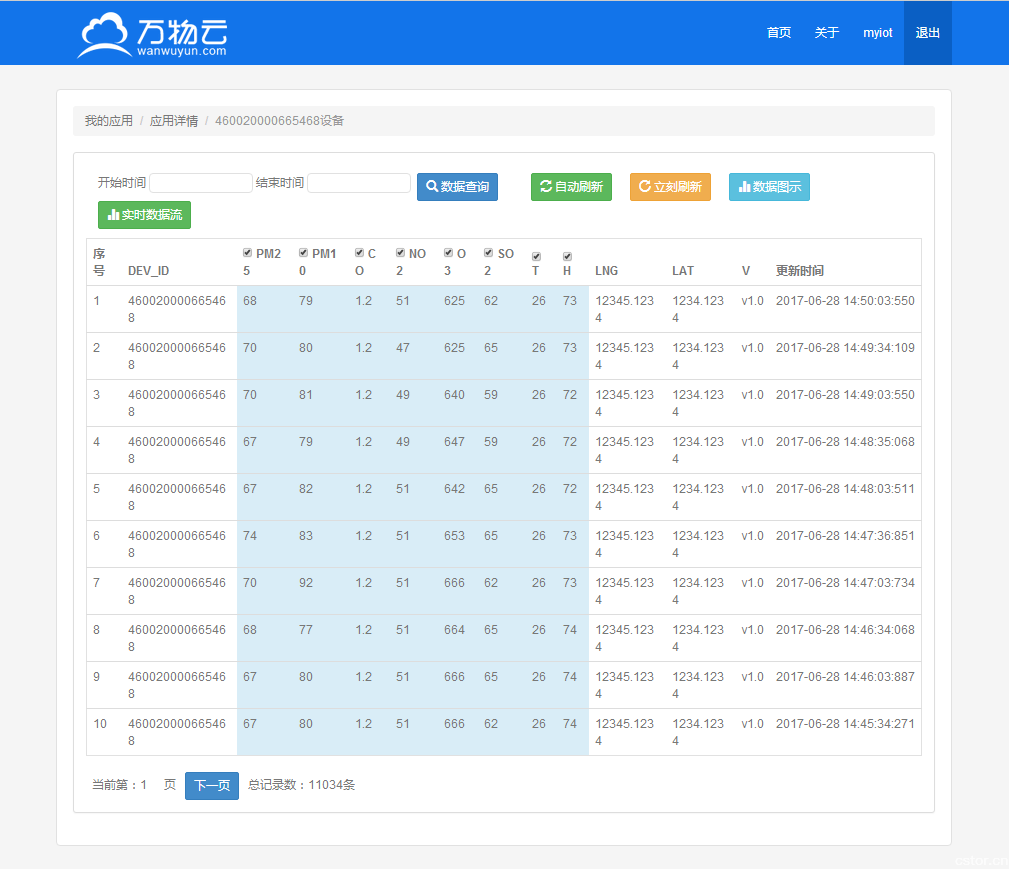
Task: Go to 我的应用 breadcrumb
Action: pyautogui.click(x=109, y=121)
